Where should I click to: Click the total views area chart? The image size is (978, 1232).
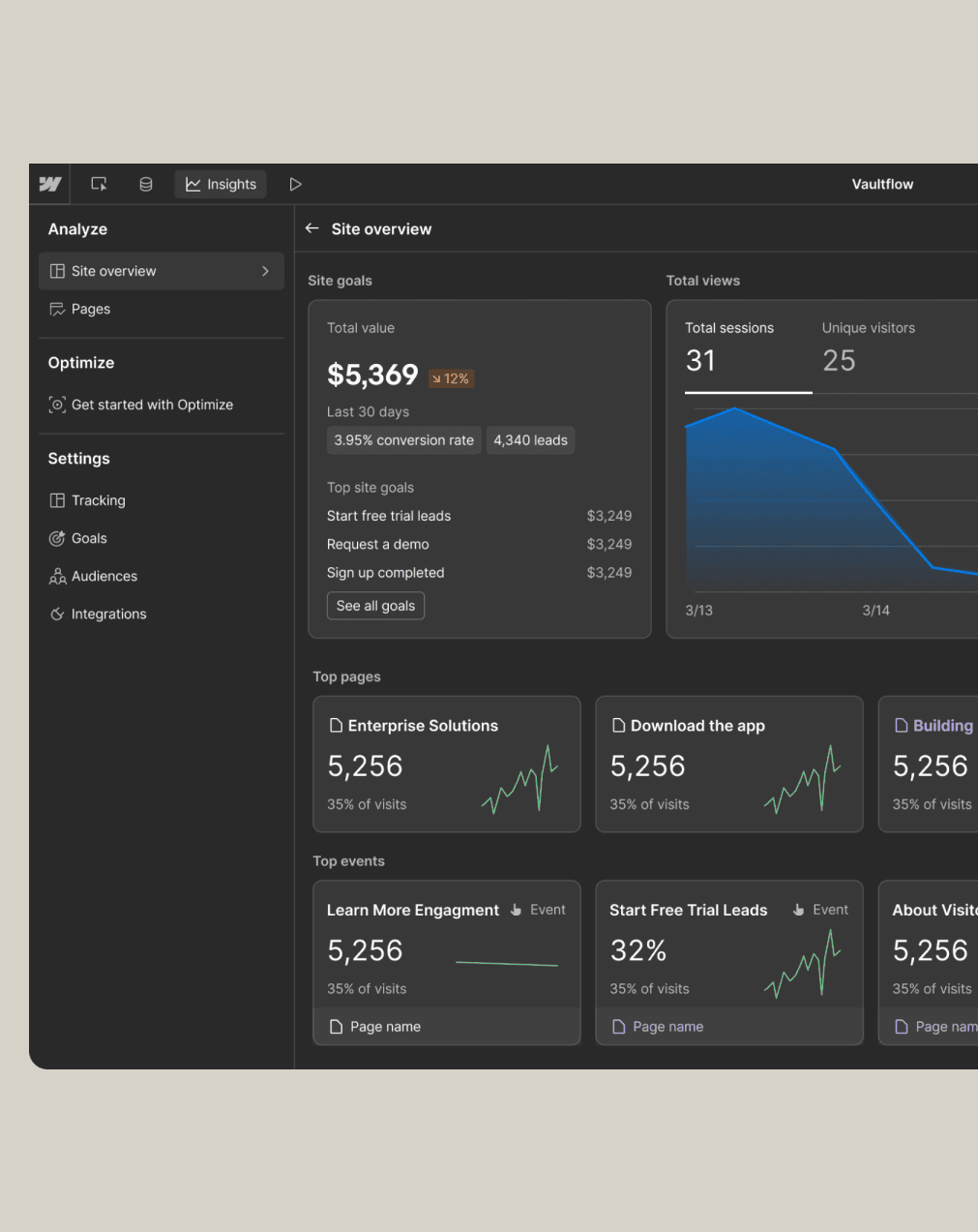point(831,499)
